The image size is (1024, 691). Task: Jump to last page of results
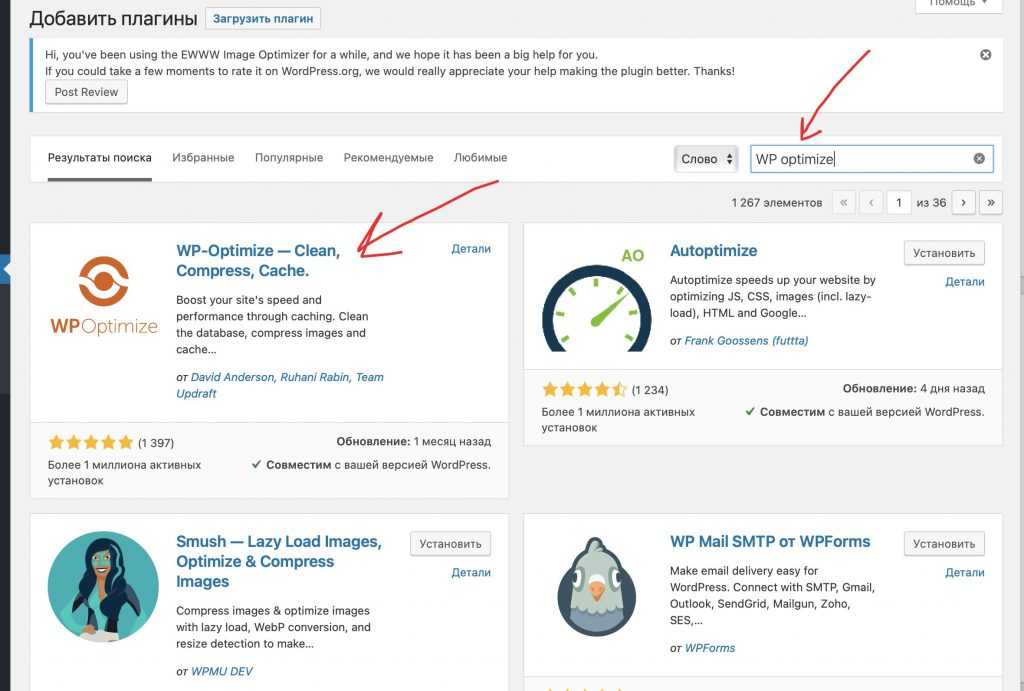990,202
